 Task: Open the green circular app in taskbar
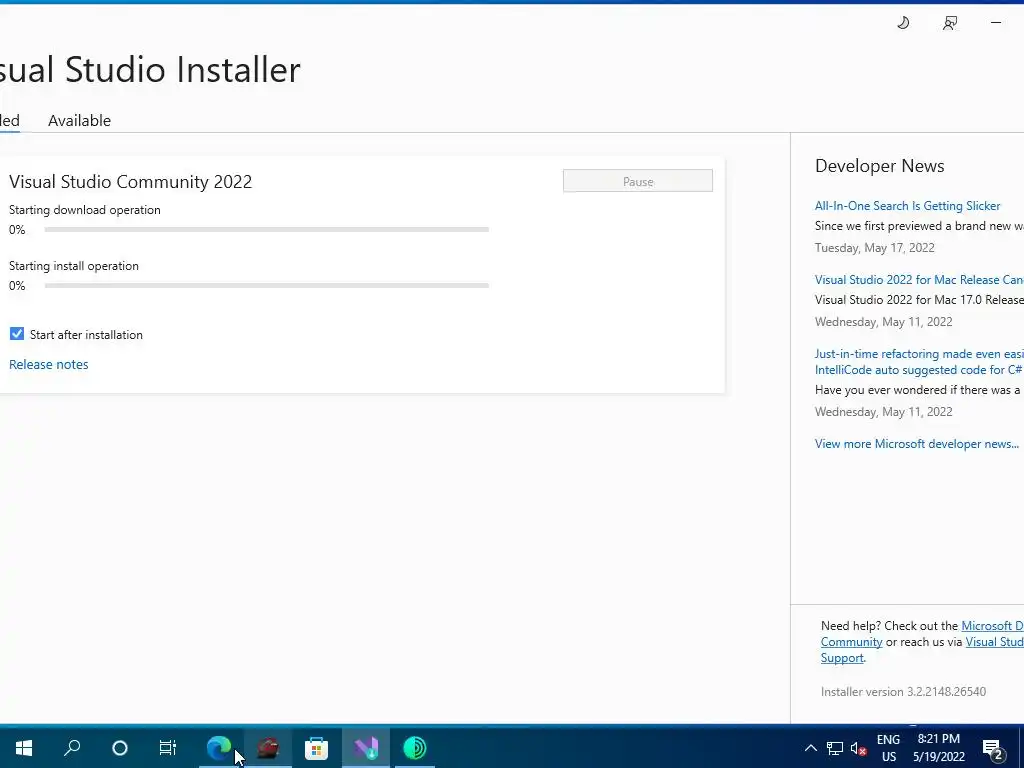tap(415, 748)
